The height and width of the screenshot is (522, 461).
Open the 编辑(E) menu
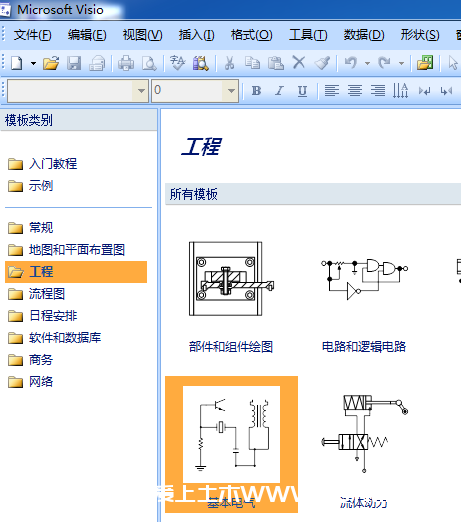point(87,35)
